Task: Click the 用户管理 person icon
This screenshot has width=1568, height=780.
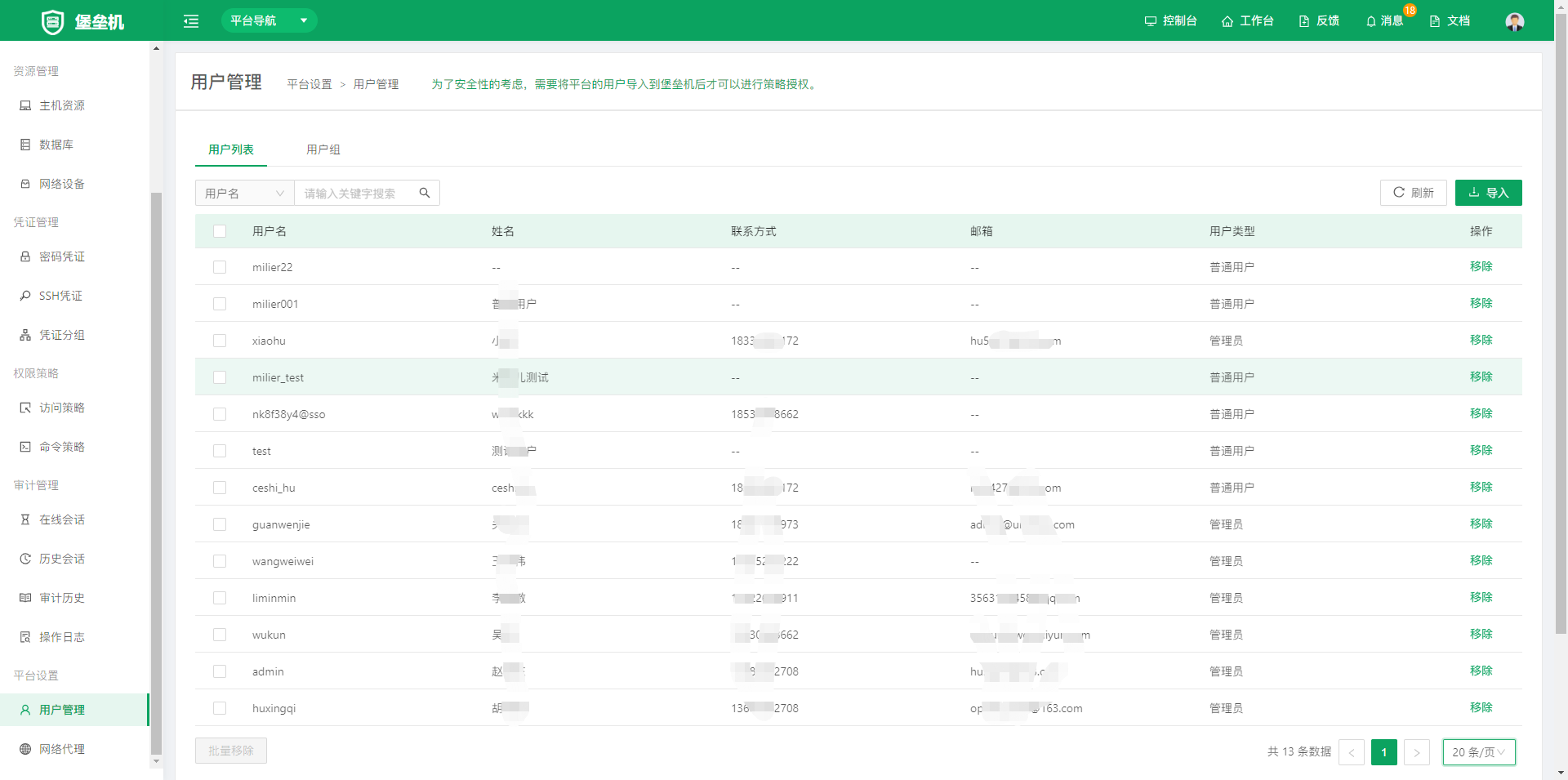Action: [x=25, y=710]
